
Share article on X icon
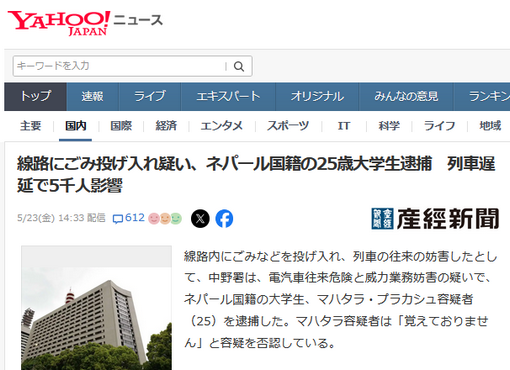click(x=200, y=219)
